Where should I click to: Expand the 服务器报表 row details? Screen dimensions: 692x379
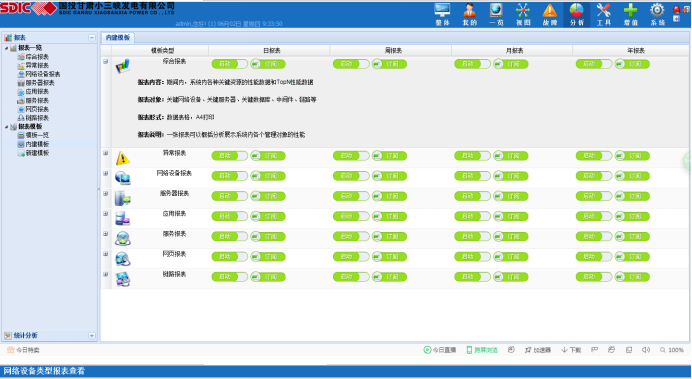click(x=105, y=193)
